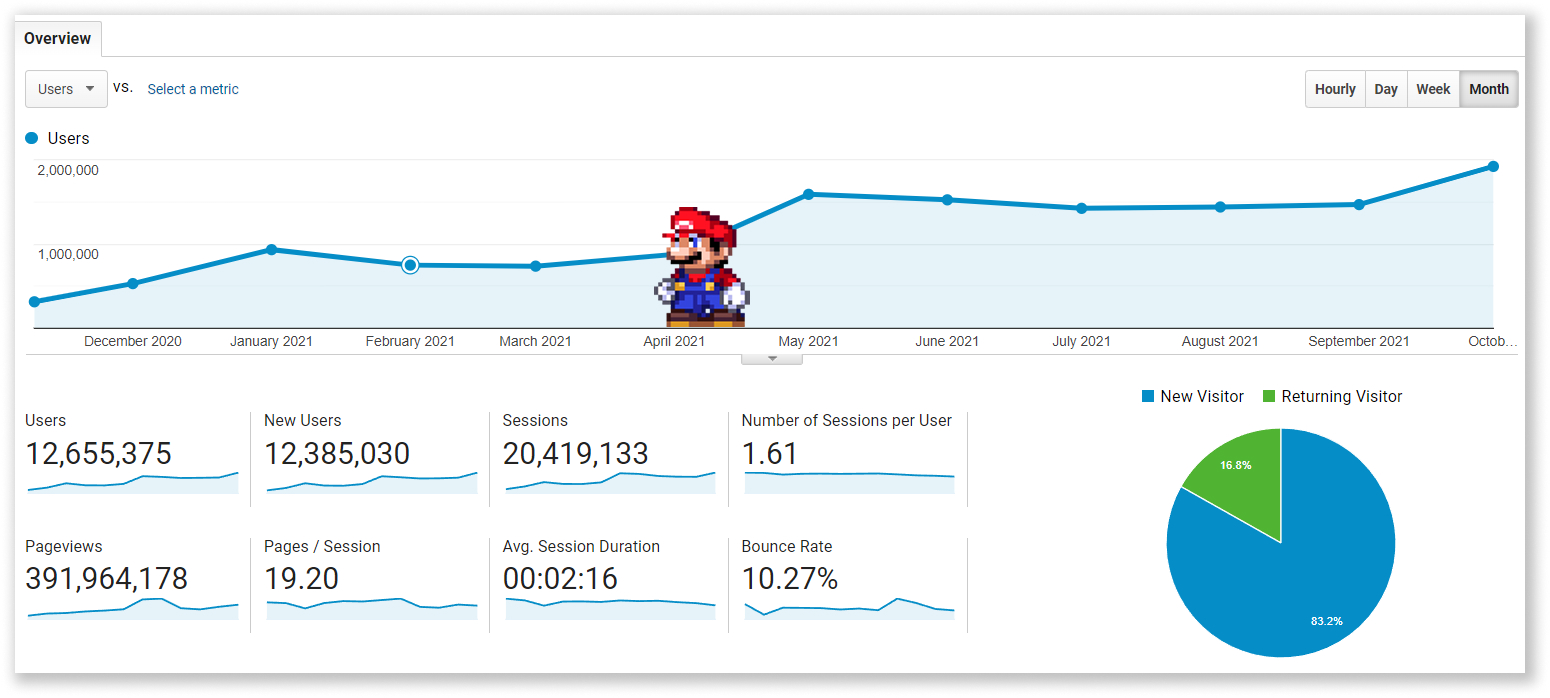
Task: Click the New Users trend thumbnail
Action: 370,485
